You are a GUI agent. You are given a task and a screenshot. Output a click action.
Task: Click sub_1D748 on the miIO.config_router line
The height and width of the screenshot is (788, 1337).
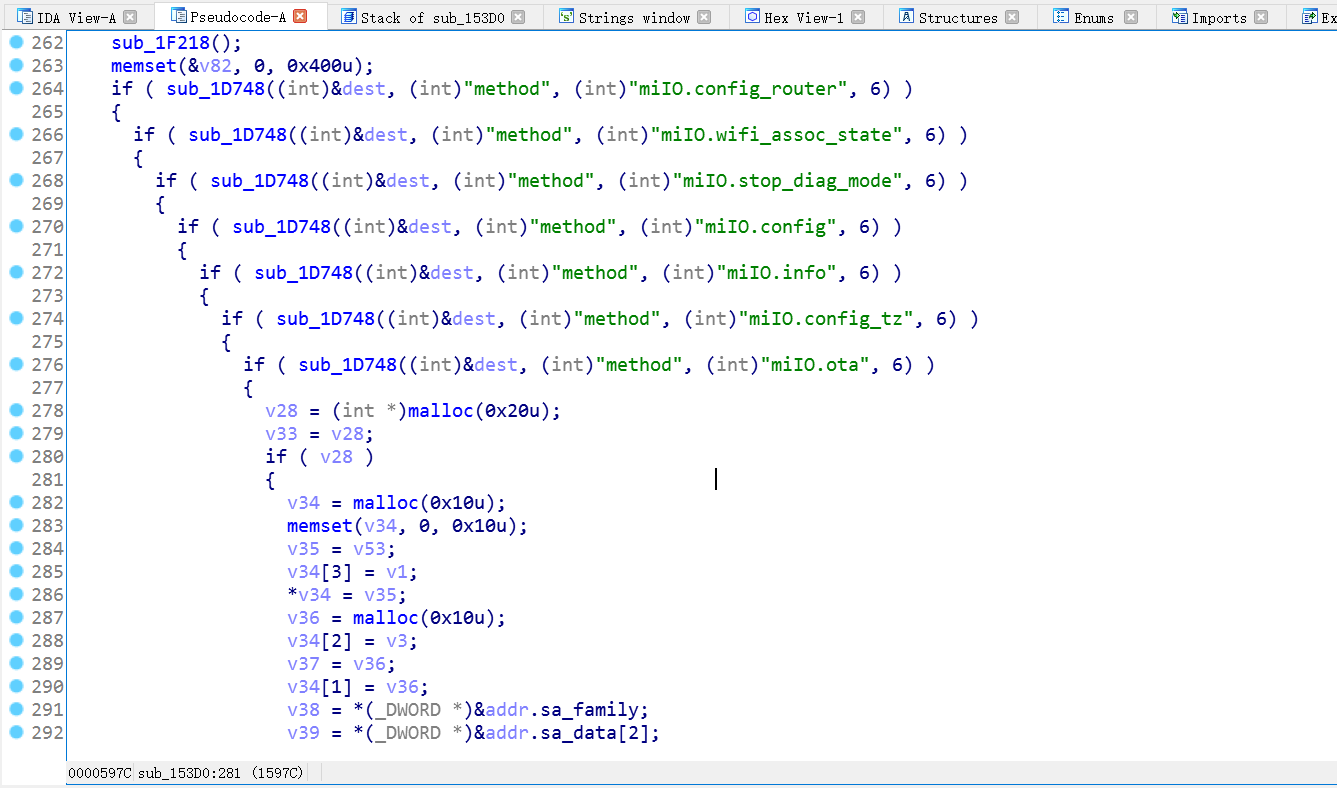pyautogui.click(x=210, y=89)
